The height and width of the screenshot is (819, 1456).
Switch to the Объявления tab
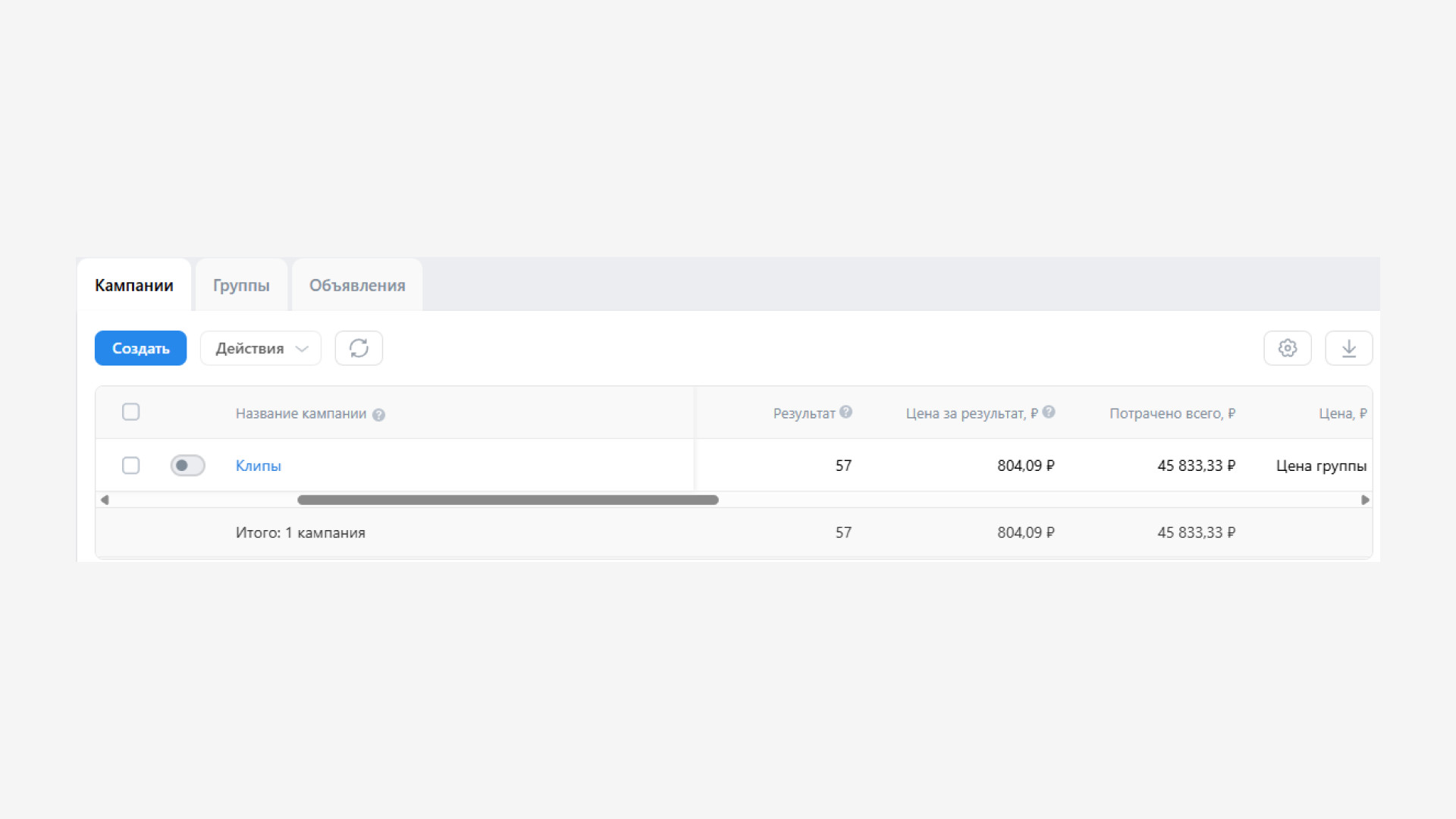tap(356, 285)
